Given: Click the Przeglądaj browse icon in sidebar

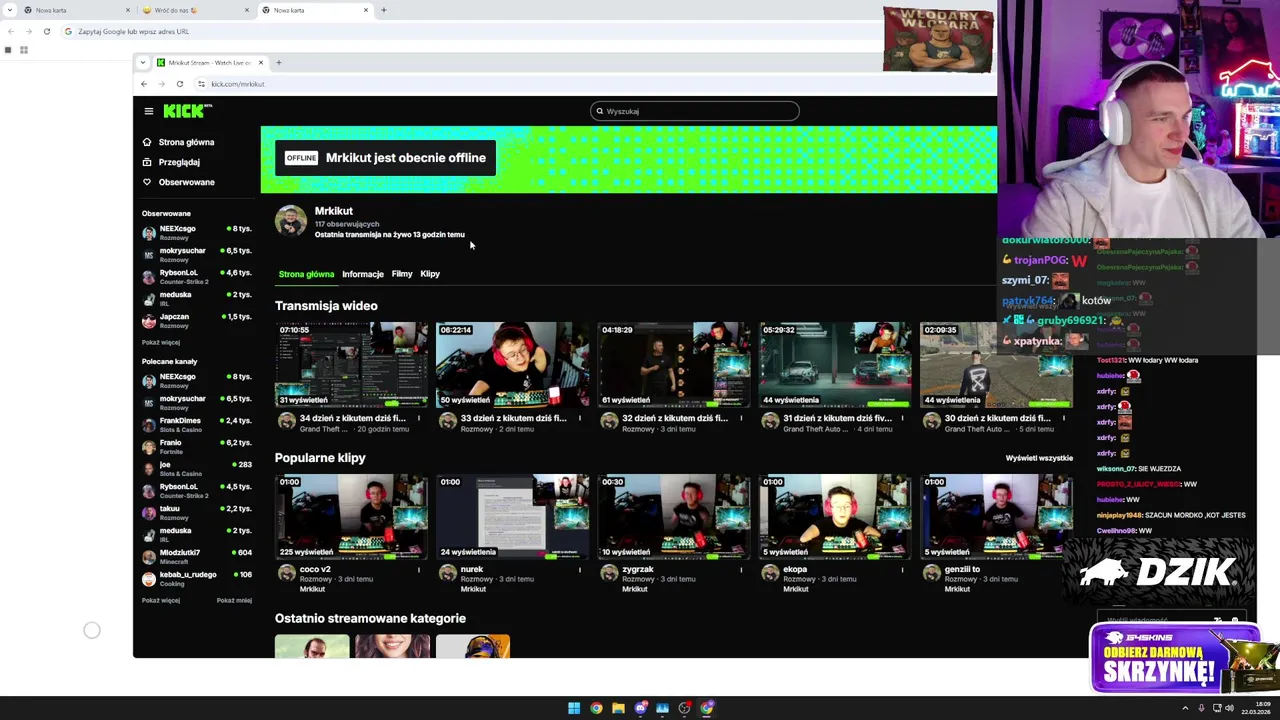Looking at the screenshot, I should pyautogui.click(x=147, y=162).
